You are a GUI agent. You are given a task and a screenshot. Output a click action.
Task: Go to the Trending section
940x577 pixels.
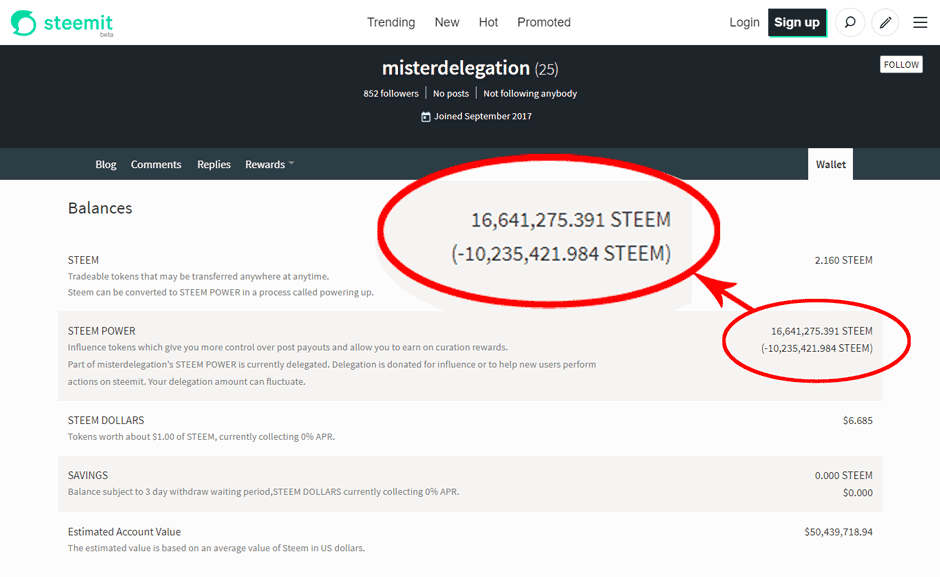(x=391, y=23)
